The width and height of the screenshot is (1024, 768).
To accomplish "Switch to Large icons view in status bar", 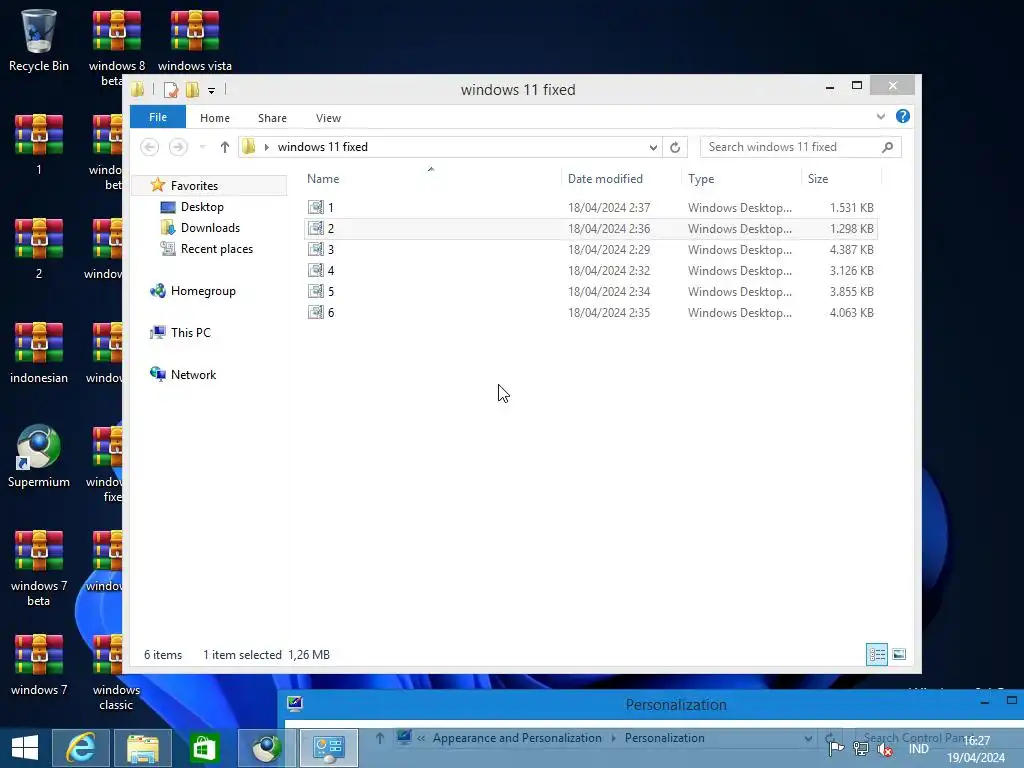I will tap(899, 654).
